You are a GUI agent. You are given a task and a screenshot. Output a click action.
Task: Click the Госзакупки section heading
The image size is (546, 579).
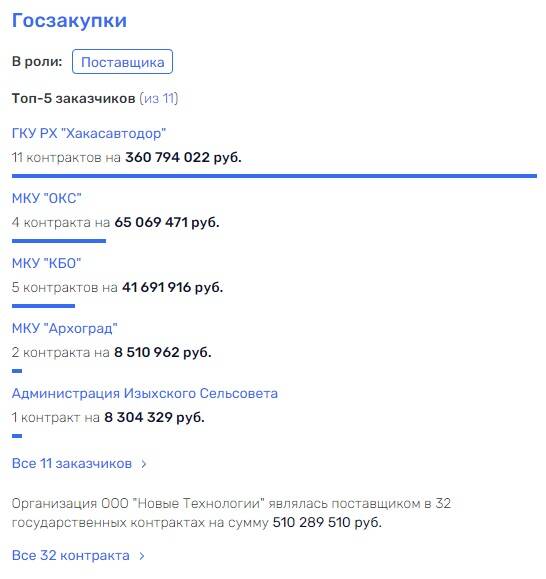point(69,20)
